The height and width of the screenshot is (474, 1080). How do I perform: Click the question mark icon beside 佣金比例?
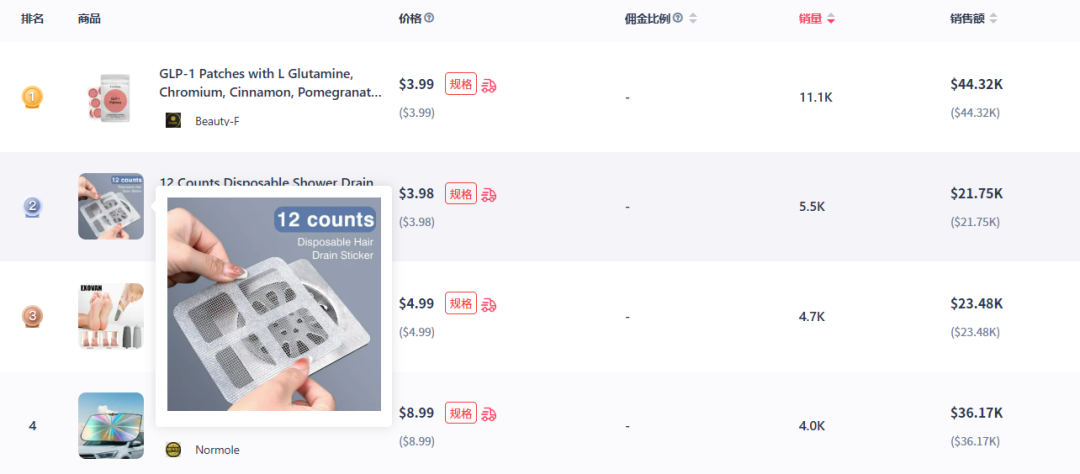[678, 18]
